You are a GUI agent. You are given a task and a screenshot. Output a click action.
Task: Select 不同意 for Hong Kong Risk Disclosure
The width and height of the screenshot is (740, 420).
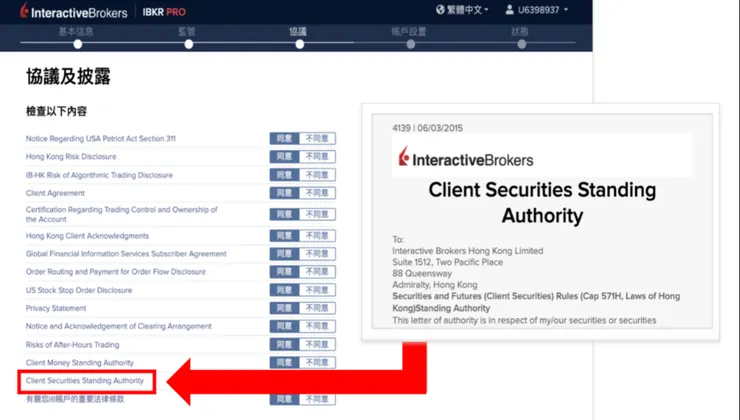pos(317,157)
